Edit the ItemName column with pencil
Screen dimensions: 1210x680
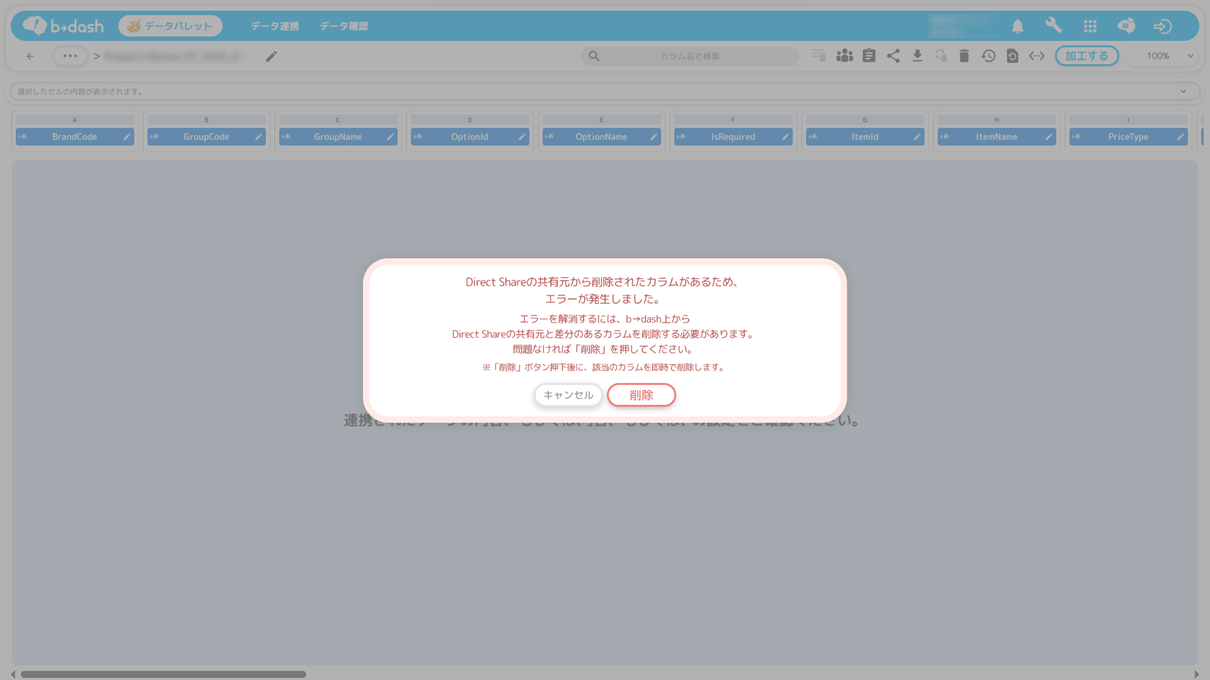point(1049,137)
